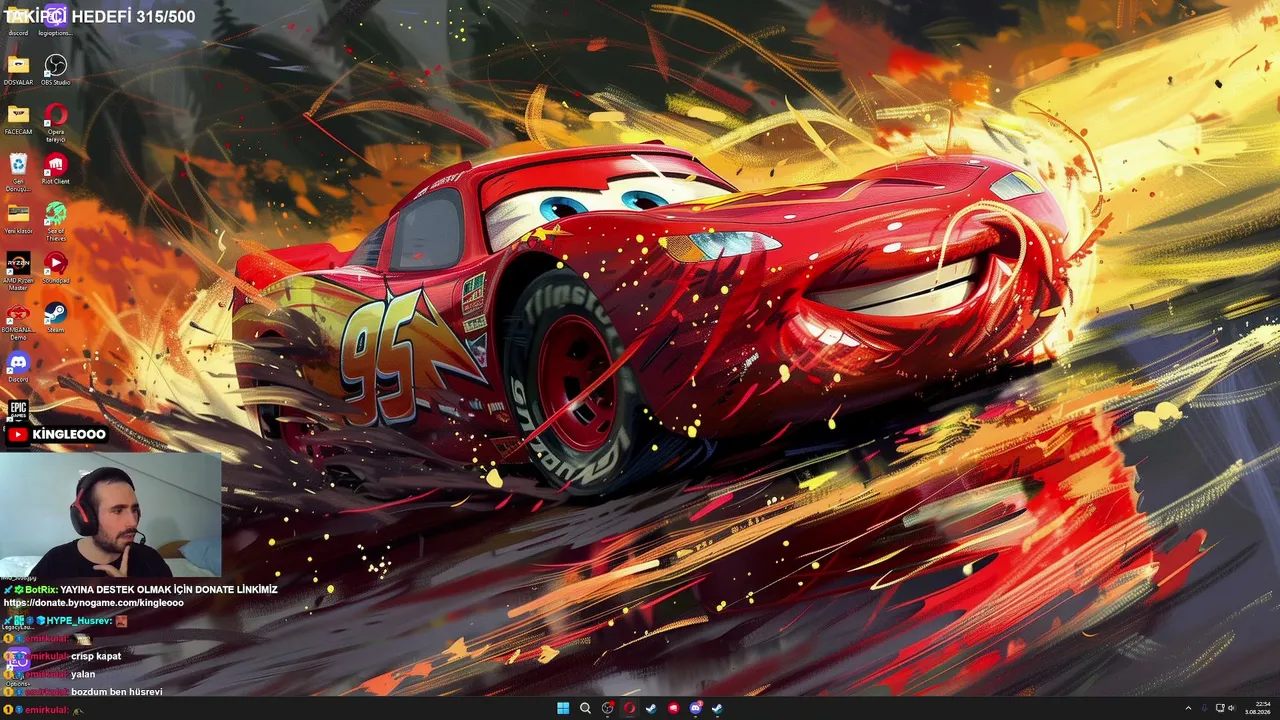Click the donate.bynogame.com/kingleooo link text

tap(94, 603)
